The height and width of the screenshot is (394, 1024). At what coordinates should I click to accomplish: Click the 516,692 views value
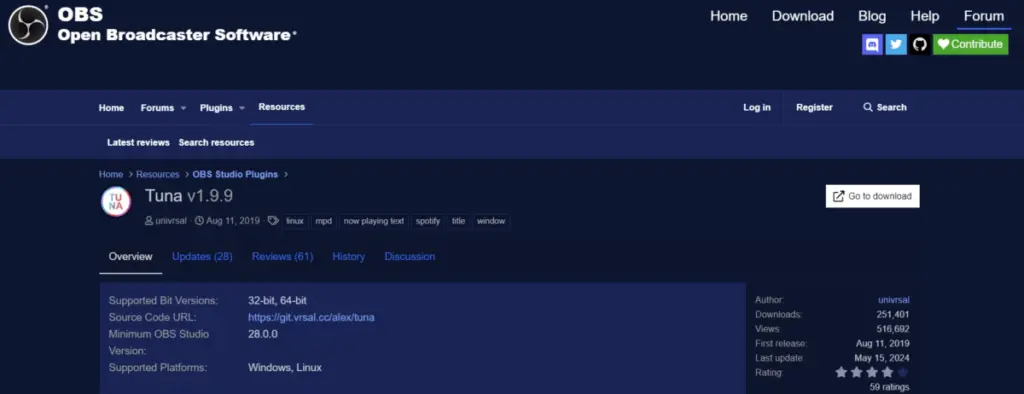(893, 329)
